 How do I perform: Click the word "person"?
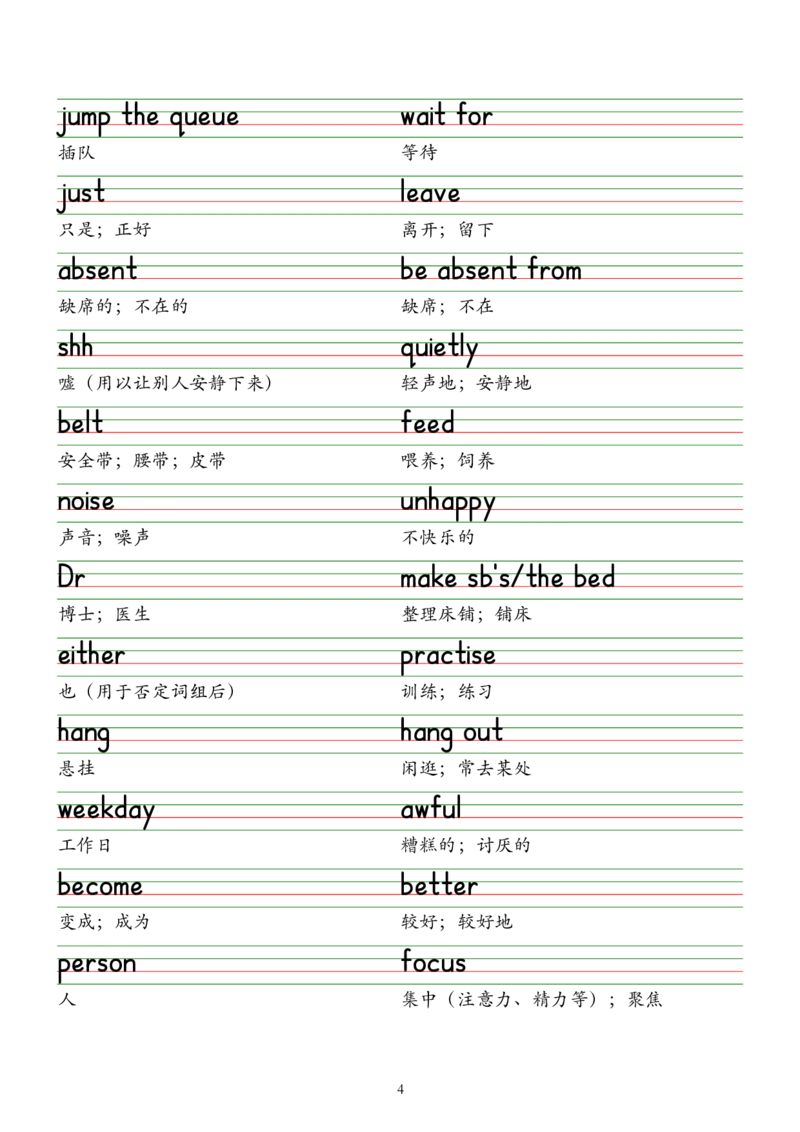[x=96, y=967]
